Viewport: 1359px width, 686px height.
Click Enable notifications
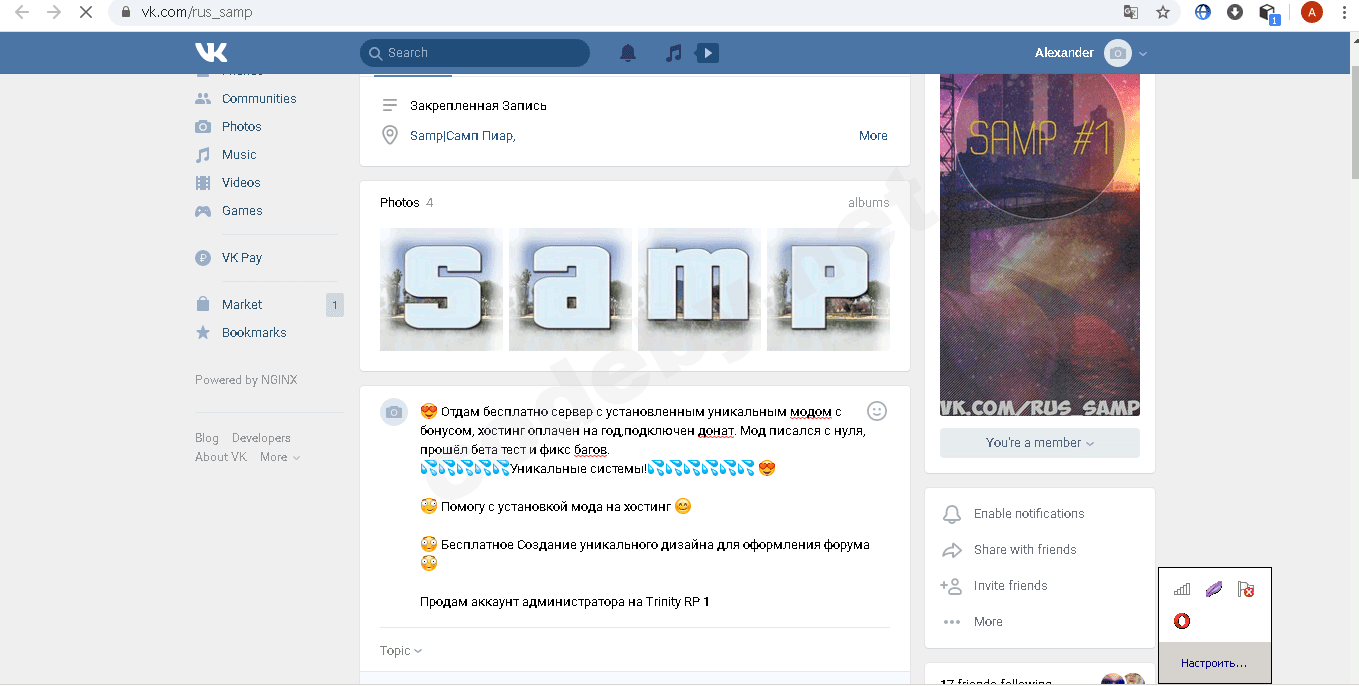tap(1029, 514)
